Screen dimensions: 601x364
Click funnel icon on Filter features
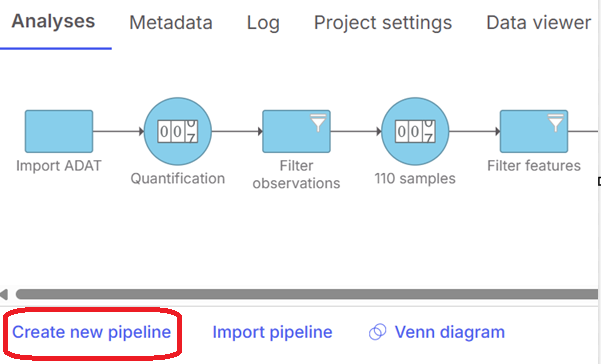click(x=556, y=123)
